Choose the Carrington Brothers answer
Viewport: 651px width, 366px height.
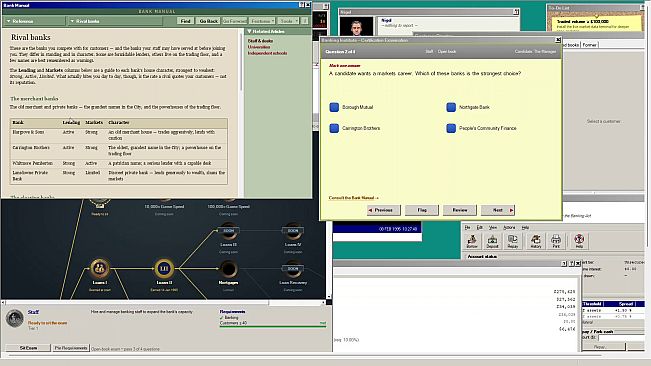click(334, 128)
